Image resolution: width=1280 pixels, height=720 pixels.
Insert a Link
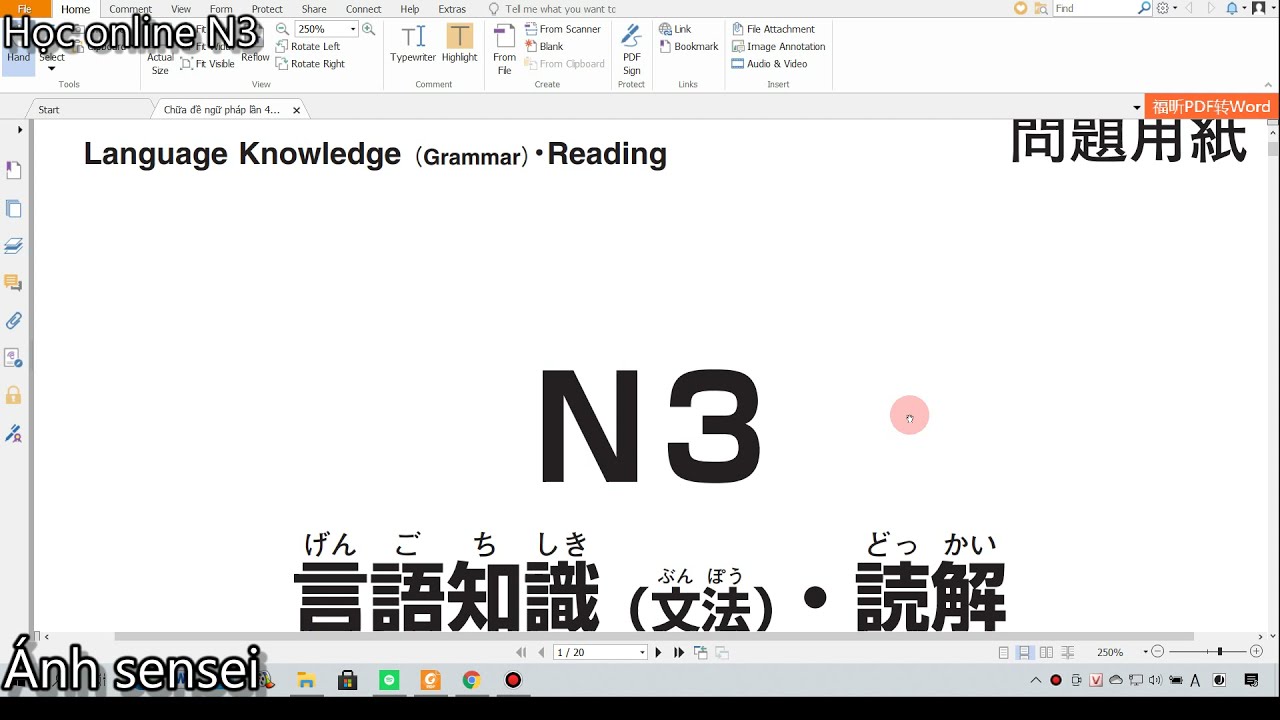(x=675, y=29)
